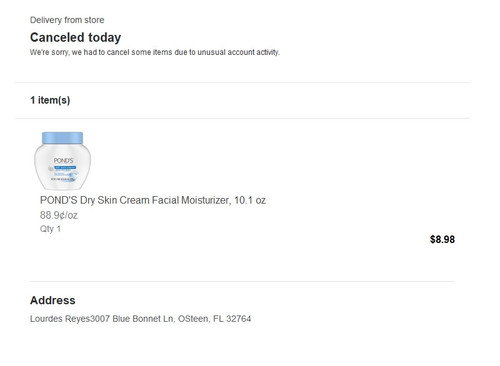Open POND'S Dry Skin Cream product title
Image resolution: width=500 pixels, height=366 pixels.
tap(153, 200)
